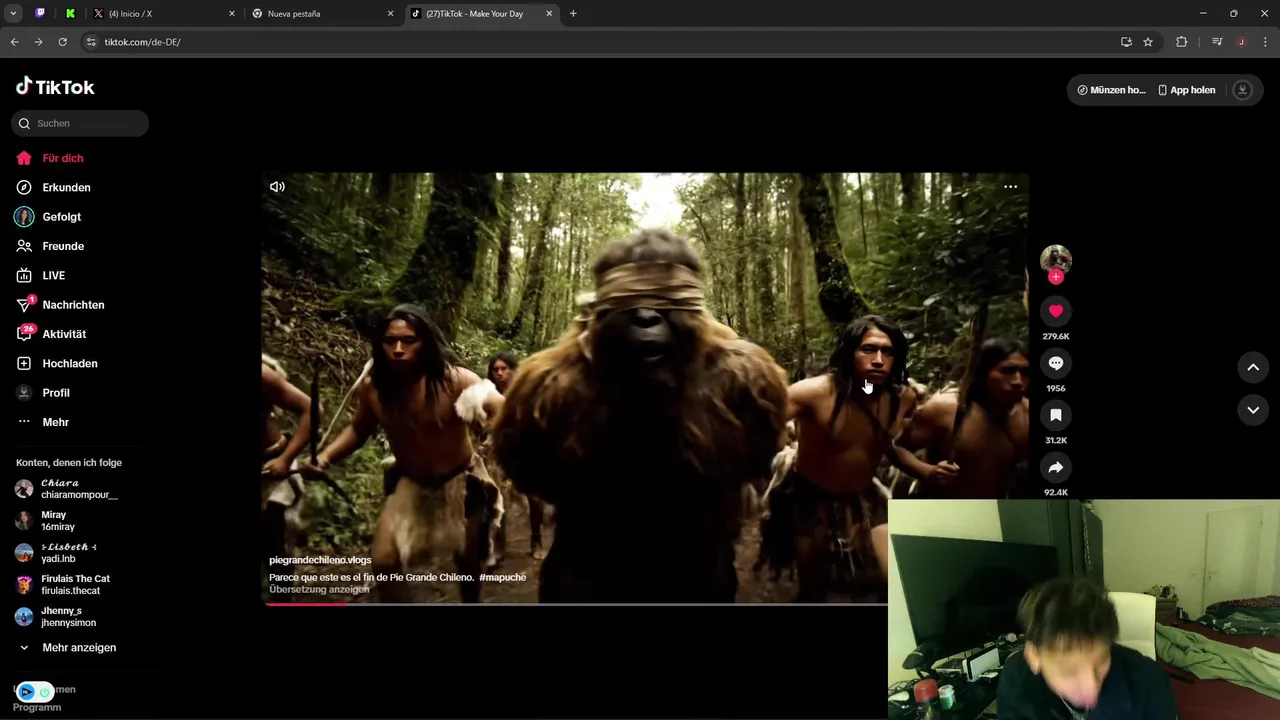The image size is (1280, 720).
Task: Bookmark the video to favorites
Action: 1055,415
